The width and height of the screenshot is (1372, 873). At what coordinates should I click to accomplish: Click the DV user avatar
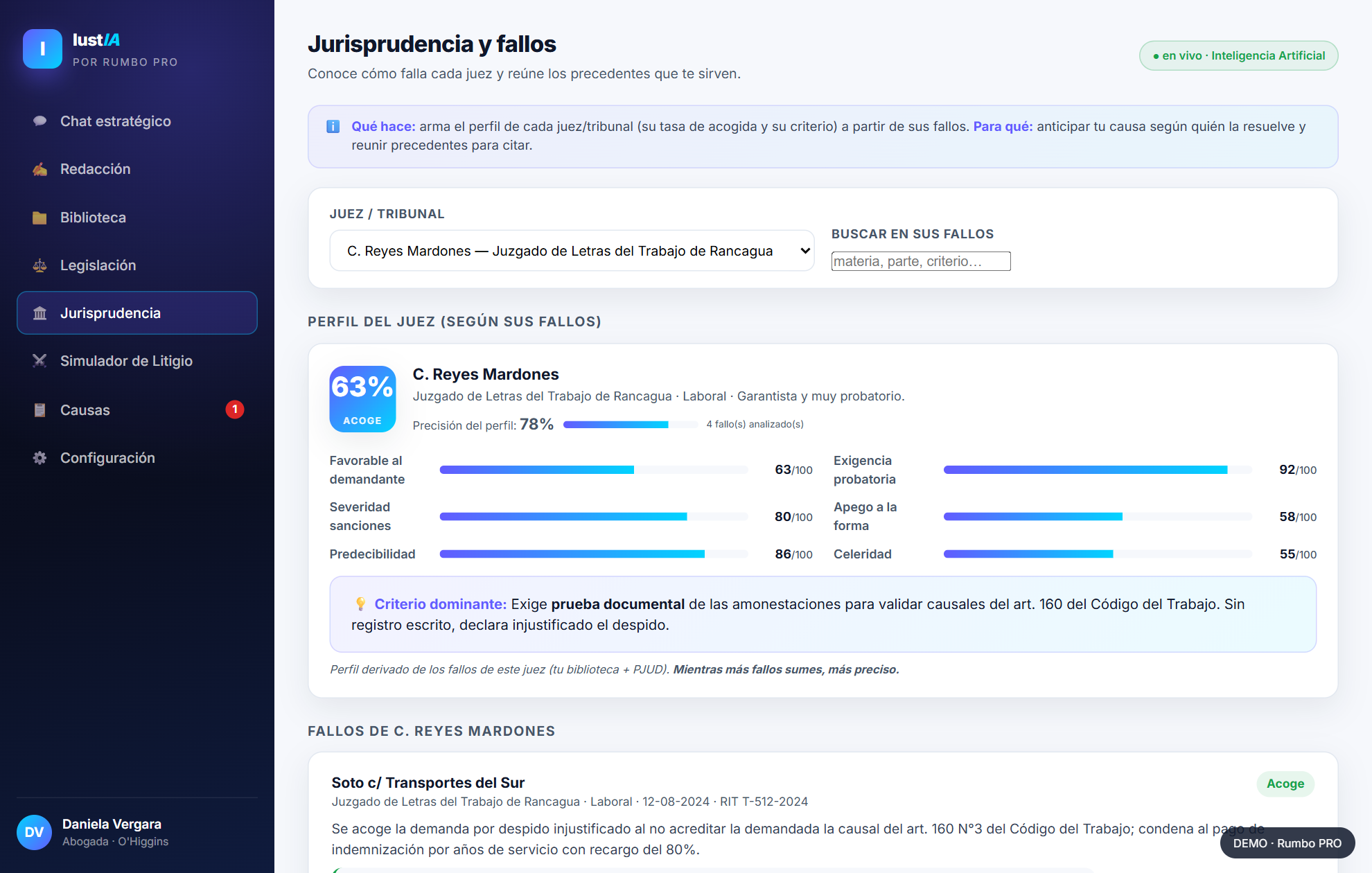click(34, 832)
